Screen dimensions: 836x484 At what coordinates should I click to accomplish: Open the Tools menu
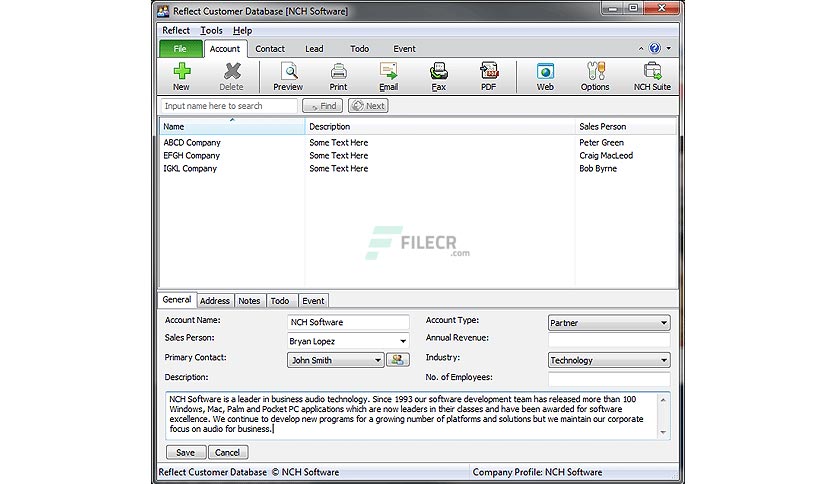211,30
